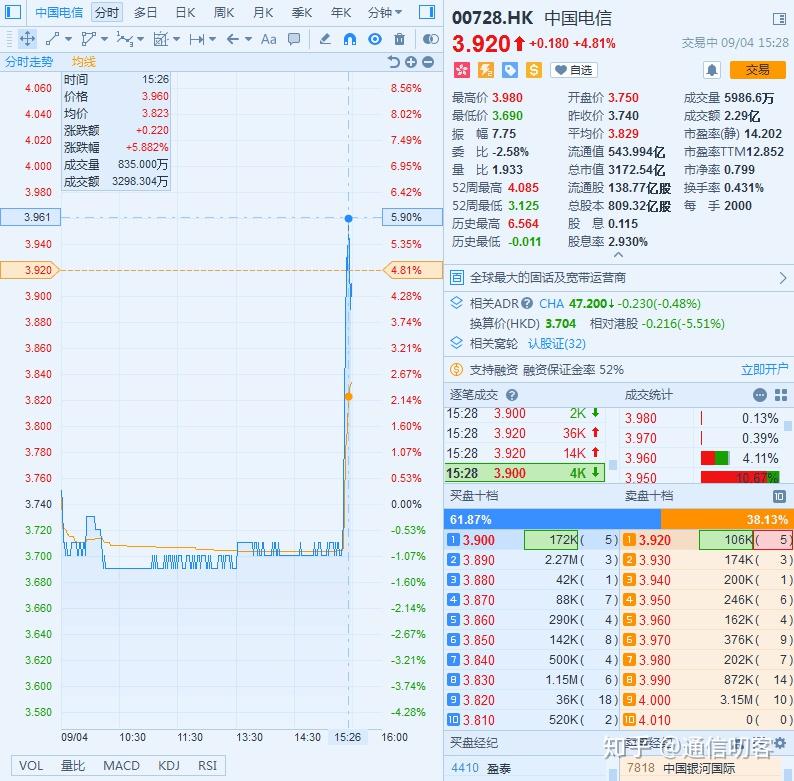Select the left arrow annotation tool
The height and width of the screenshot is (781, 794).
click(233, 39)
